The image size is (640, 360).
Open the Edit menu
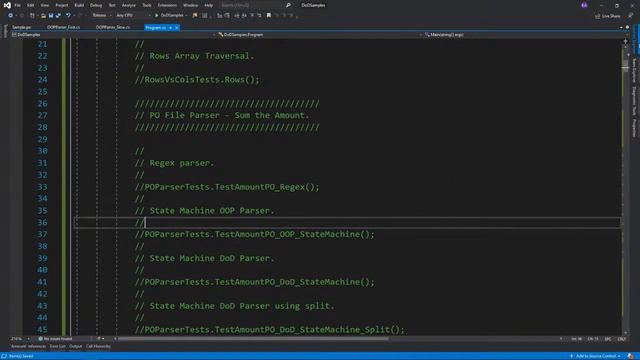(31, 5)
